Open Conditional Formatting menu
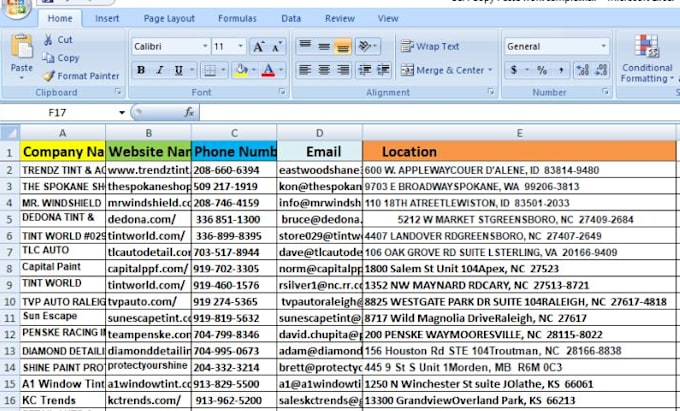Viewport: 680px width, 411px height. [647, 59]
